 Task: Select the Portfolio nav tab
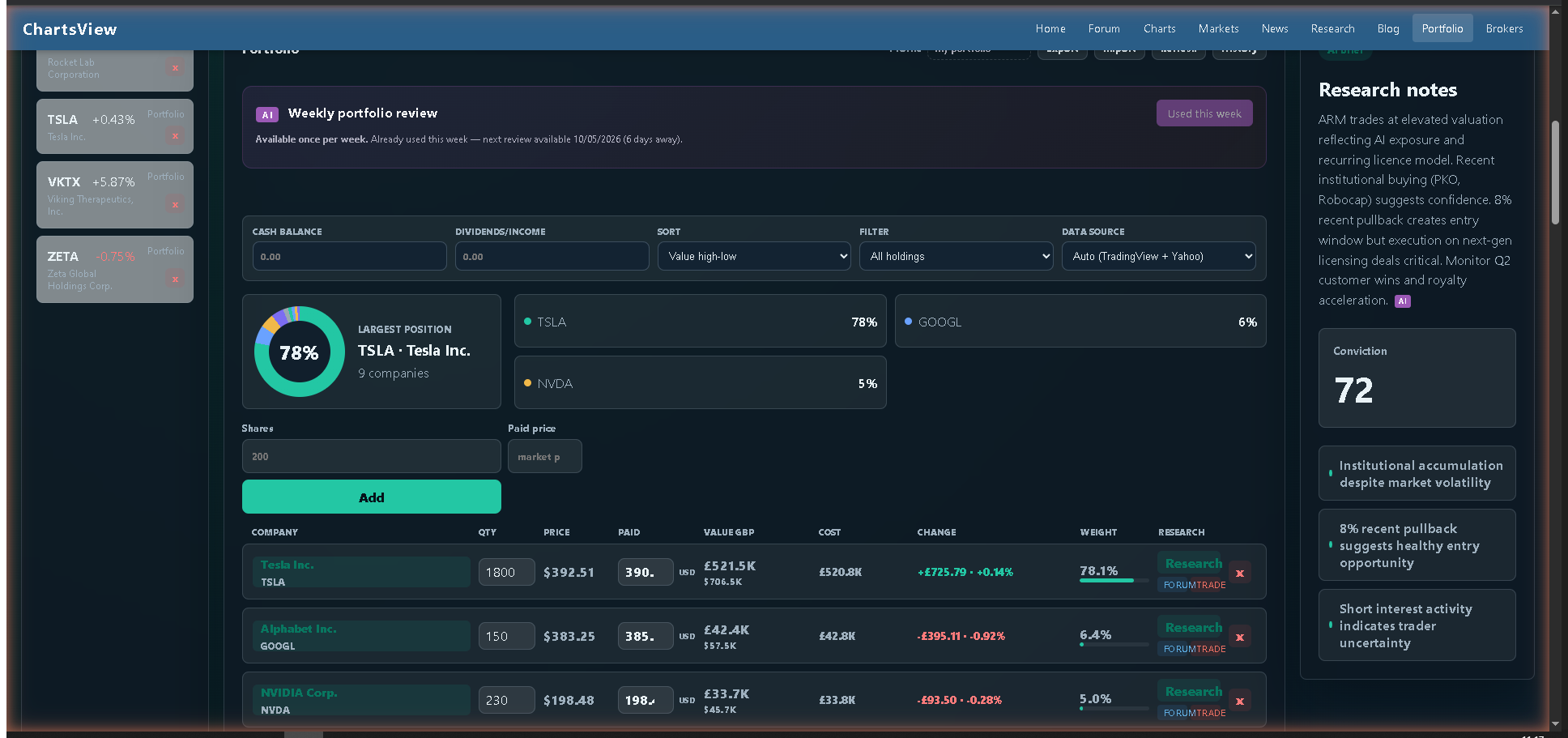point(1442,28)
